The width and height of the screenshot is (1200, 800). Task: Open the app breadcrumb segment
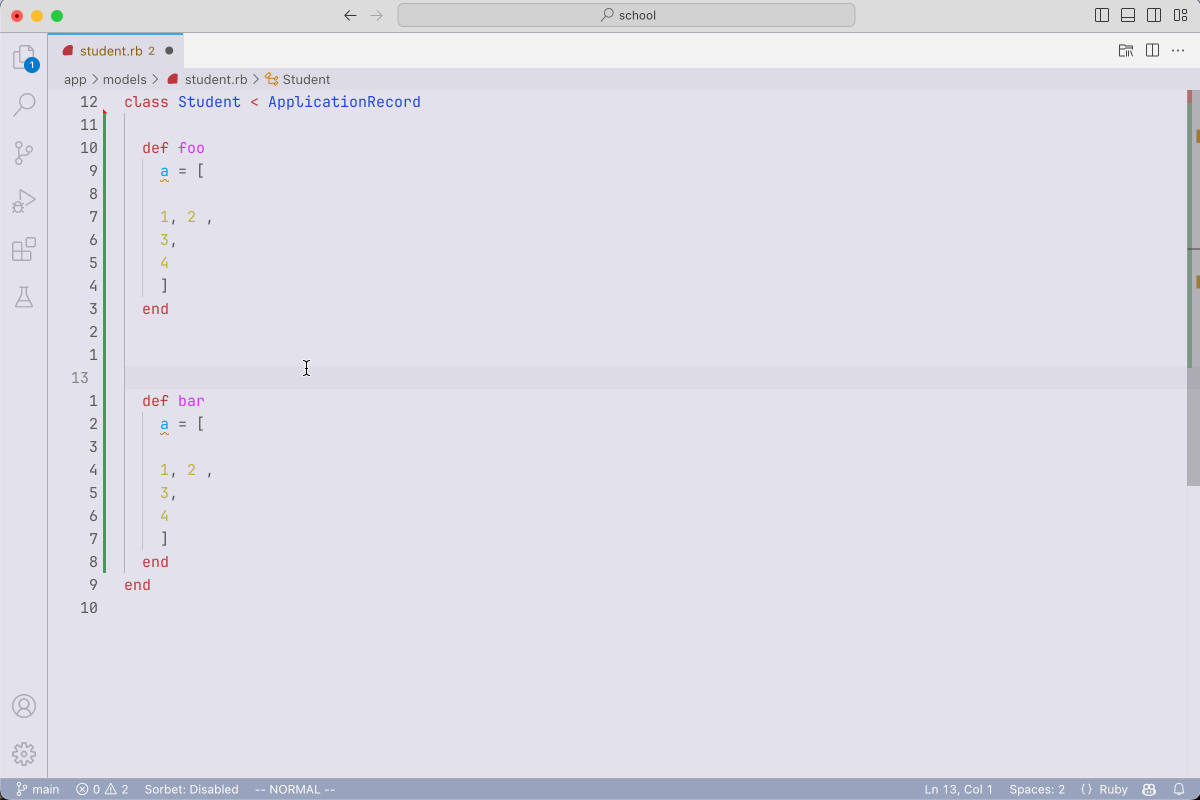[x=75, y=79]
